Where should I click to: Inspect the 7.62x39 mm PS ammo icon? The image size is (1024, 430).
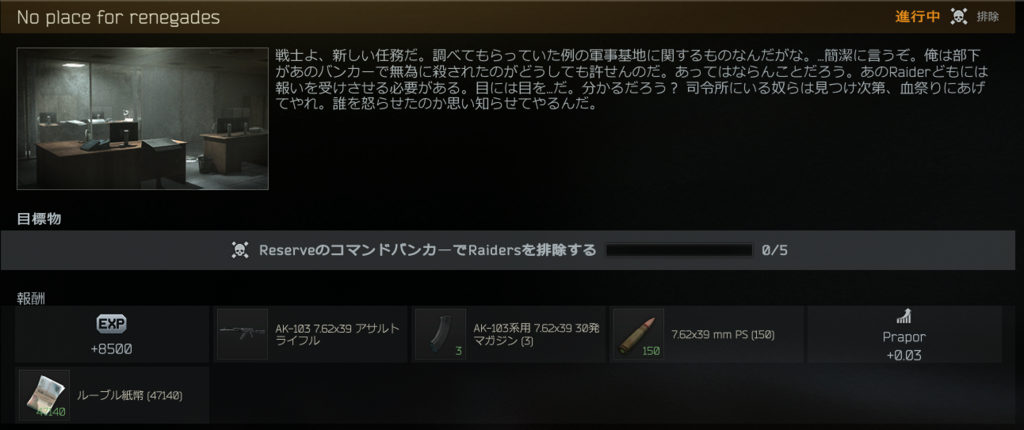pos(638,334)
